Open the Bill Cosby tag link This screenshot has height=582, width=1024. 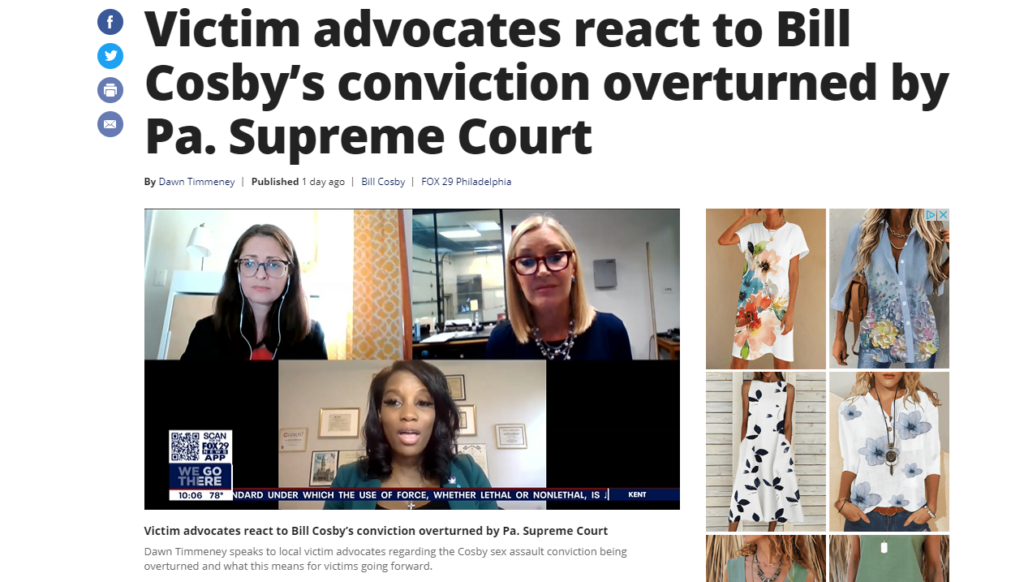pyautogui.click(x=383, y=182)
